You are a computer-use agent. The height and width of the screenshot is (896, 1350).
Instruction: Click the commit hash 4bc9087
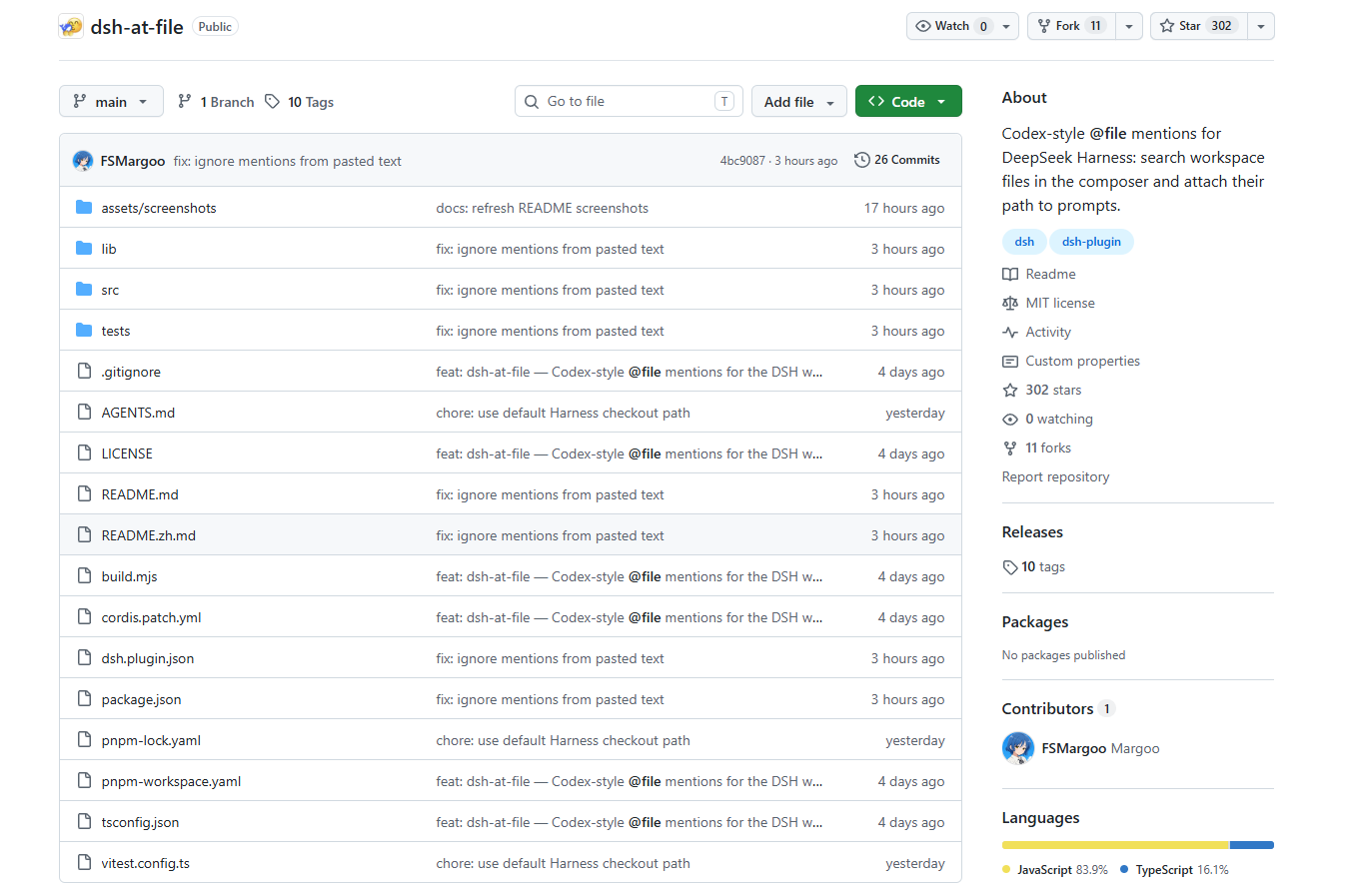click(742, 161)
